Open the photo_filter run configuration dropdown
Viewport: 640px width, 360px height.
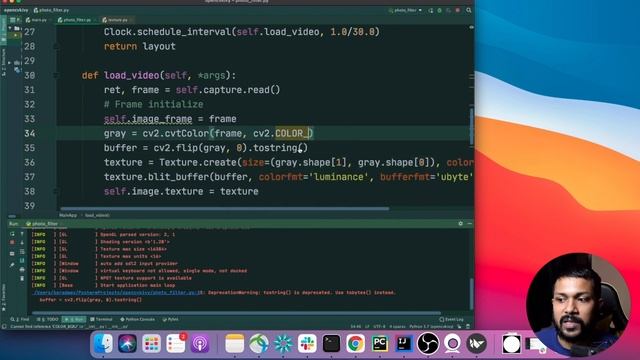(405, 10)
